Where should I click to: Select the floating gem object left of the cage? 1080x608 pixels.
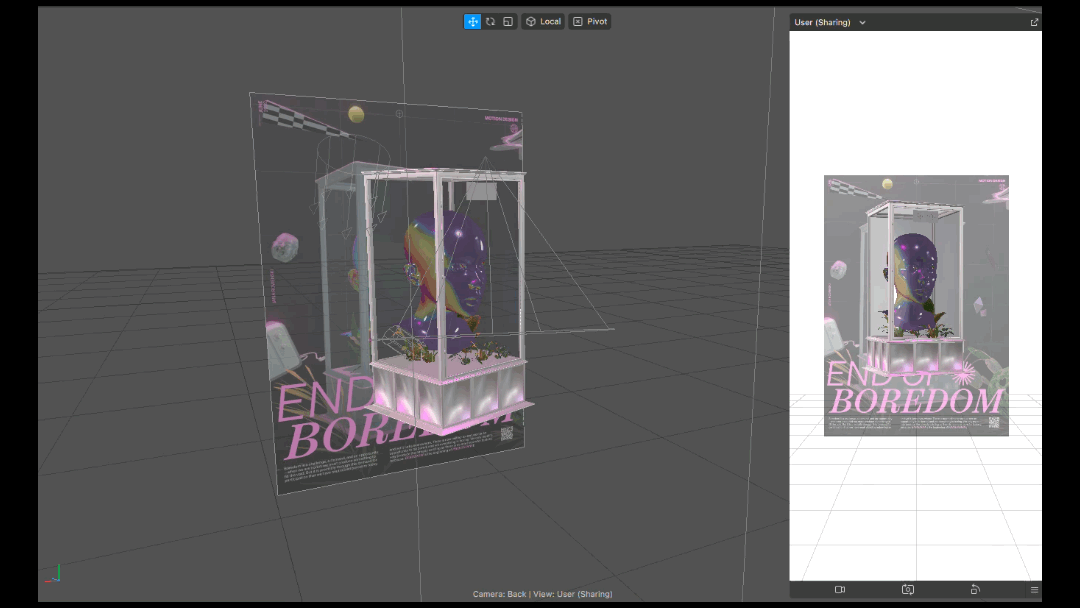pos(285,246)
